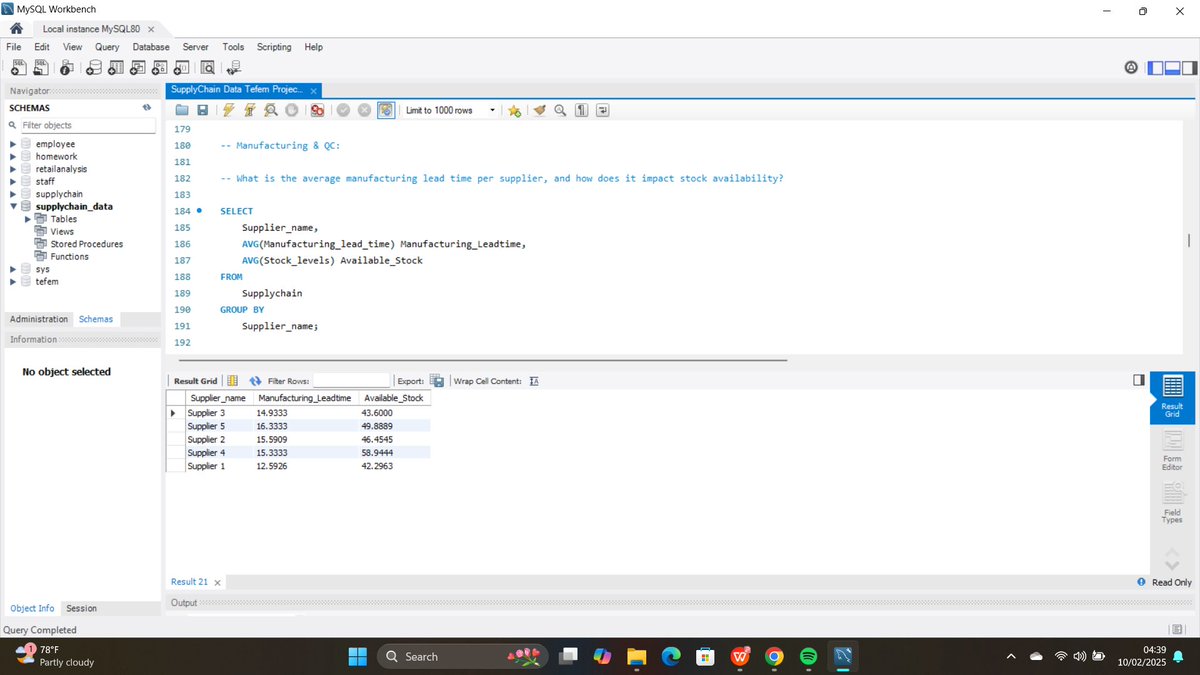Open the Query menu

coord(107,47)
